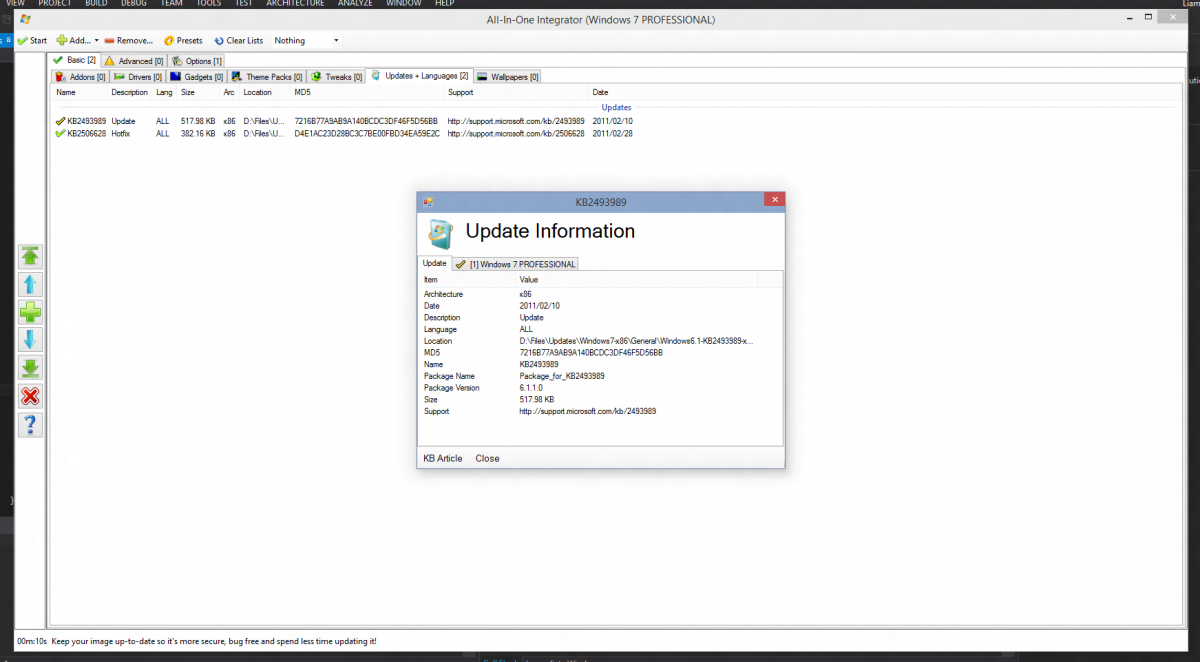Click Close at the dialog bottom
The height and width of the screenshot is (662, 1200).
tap(487, 458)
